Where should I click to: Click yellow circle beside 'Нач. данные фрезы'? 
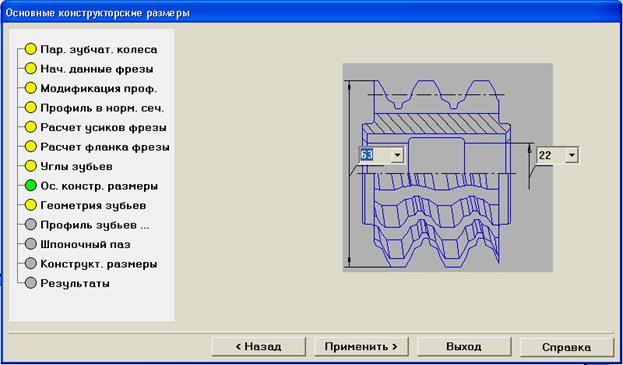pyautogui.click(x=31, y=69)
